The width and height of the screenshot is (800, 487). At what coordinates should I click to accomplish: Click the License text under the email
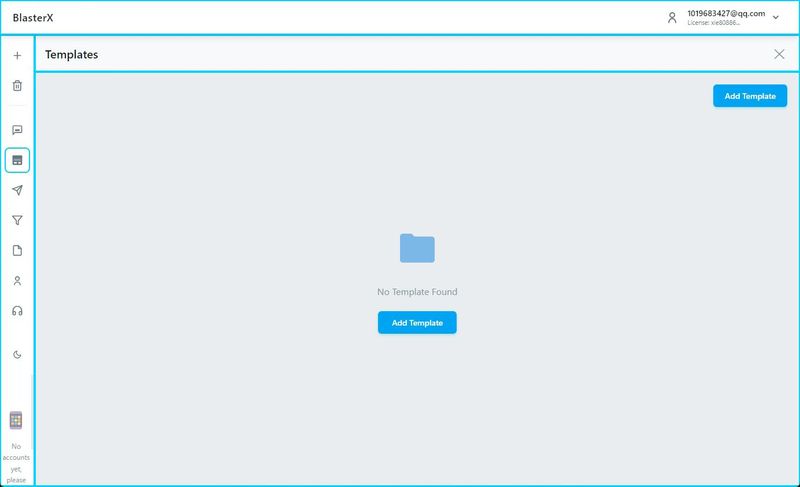tap(713, 23)
